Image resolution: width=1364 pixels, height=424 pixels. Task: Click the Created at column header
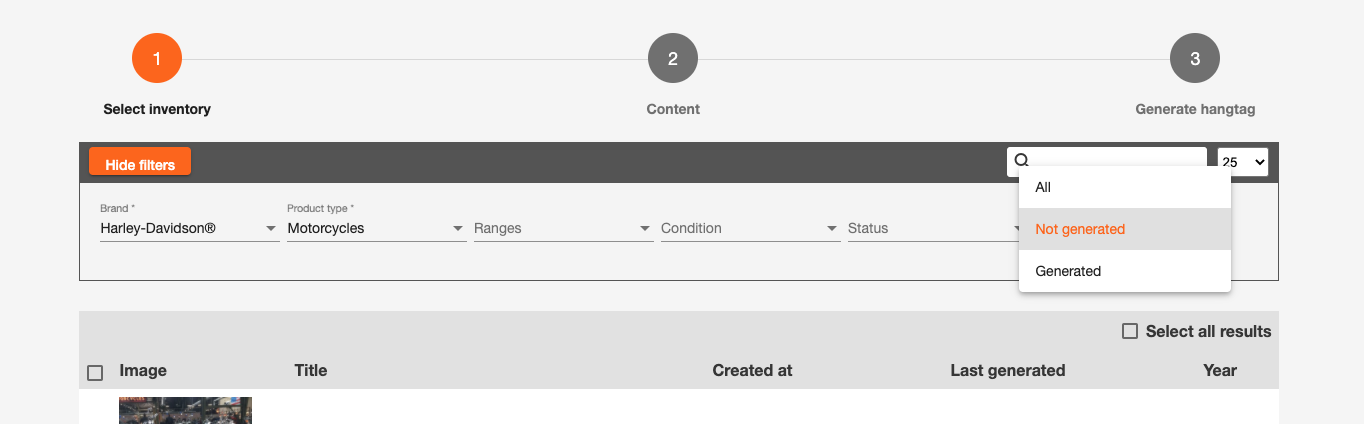752,370
